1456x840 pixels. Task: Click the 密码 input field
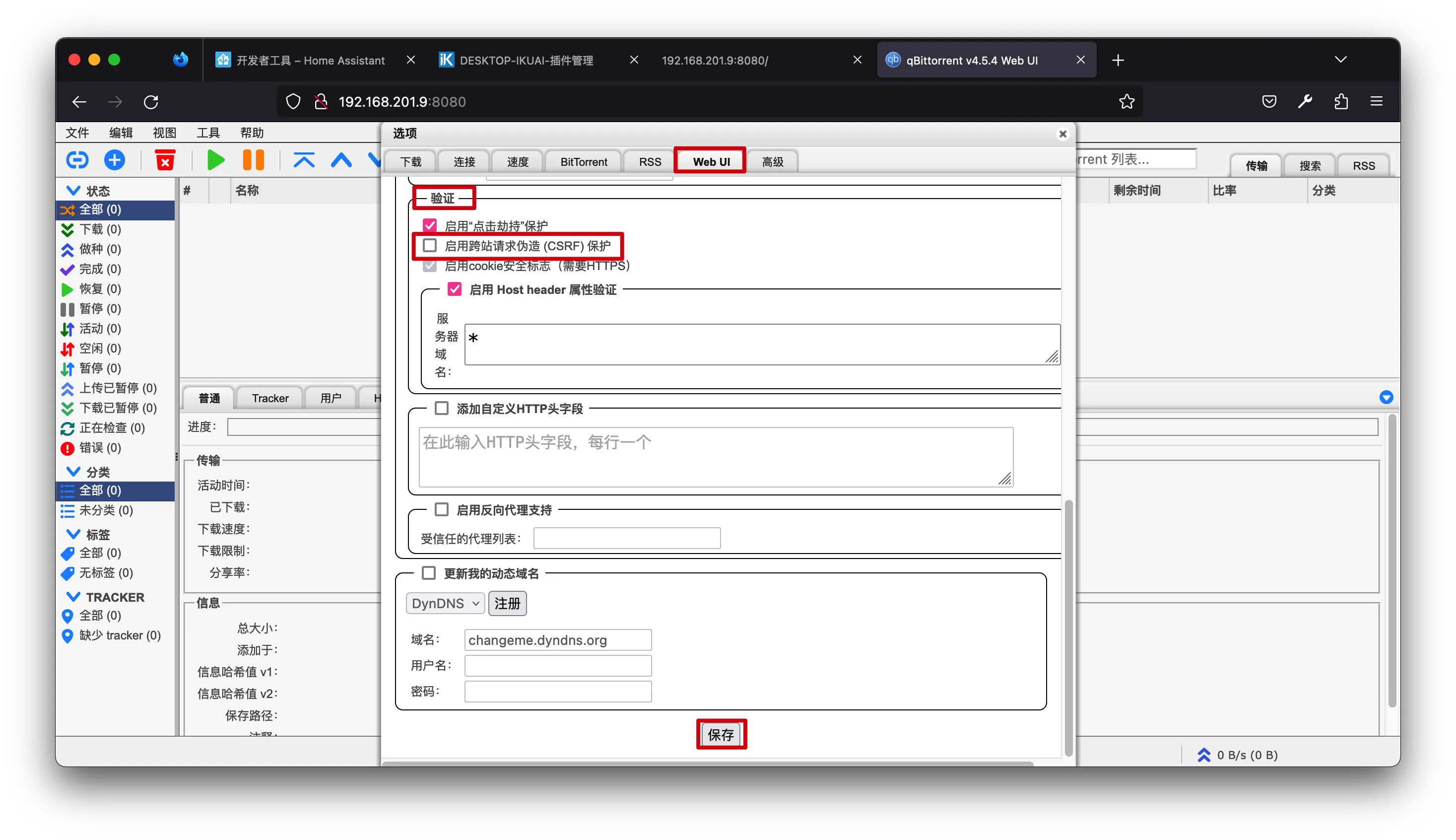(558, 692)
